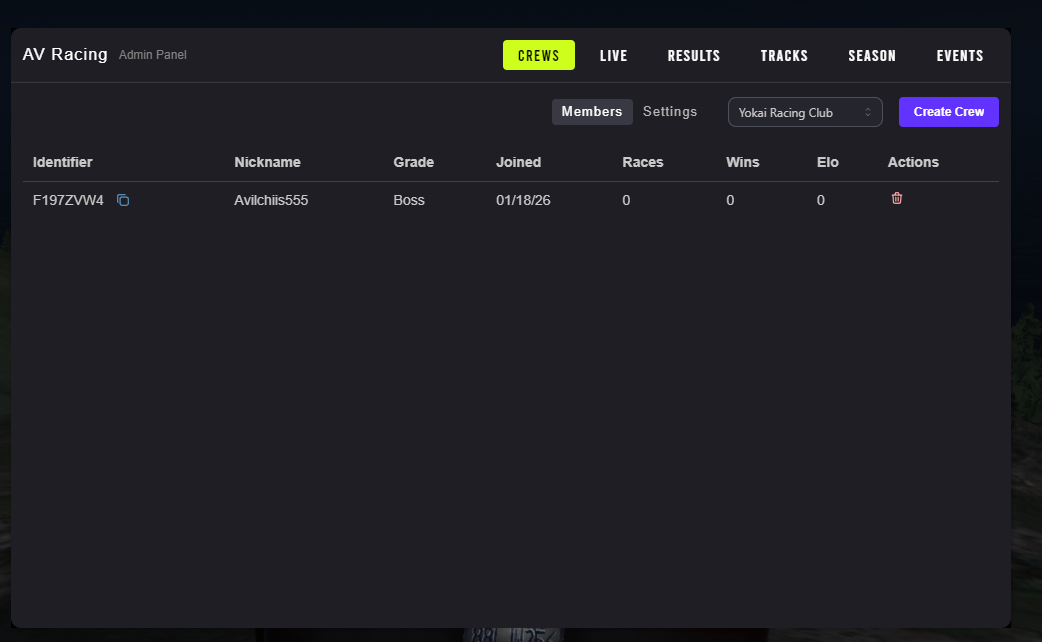
Task: Select the Tracks tab
Action: coord(784,56)
